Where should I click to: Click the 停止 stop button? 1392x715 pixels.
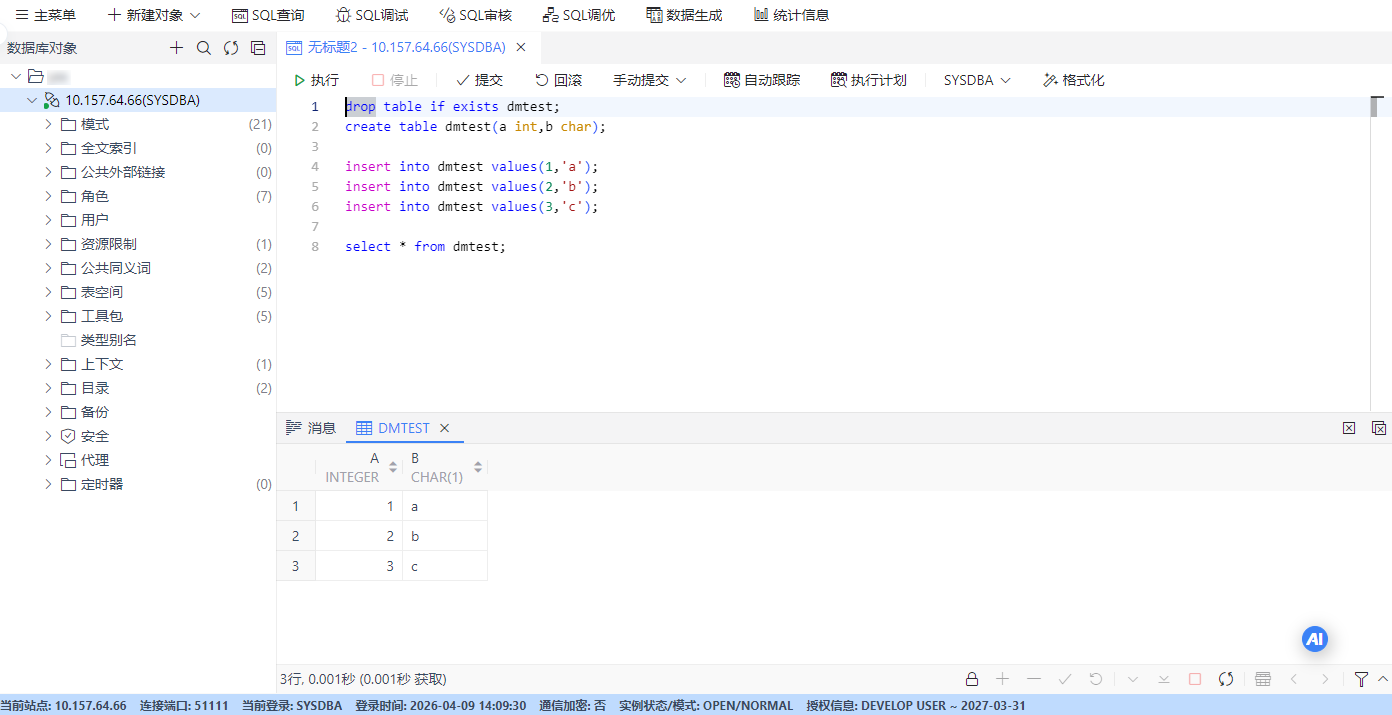coord(395,80)
